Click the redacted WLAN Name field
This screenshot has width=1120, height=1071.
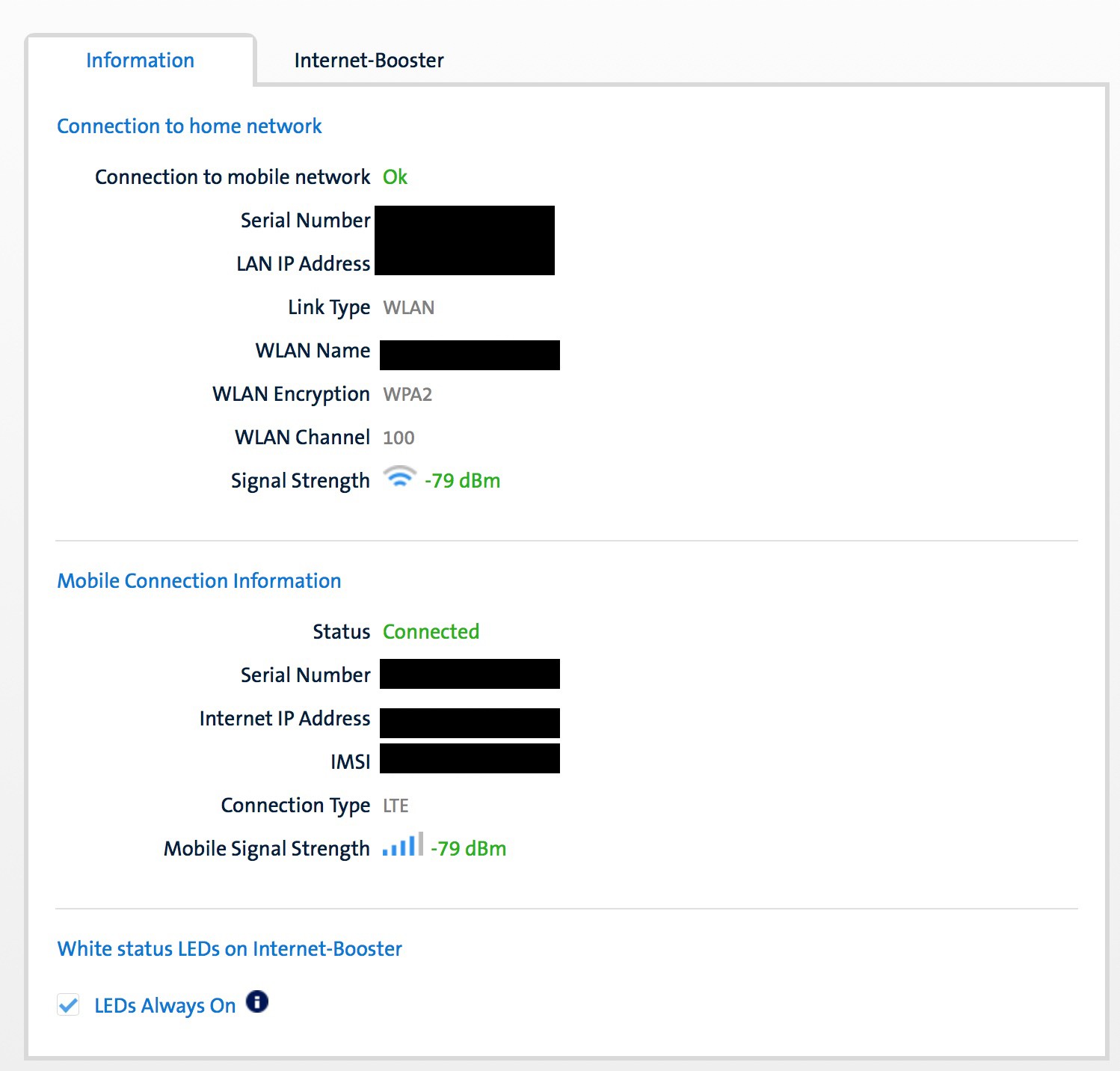click(470, 355)
